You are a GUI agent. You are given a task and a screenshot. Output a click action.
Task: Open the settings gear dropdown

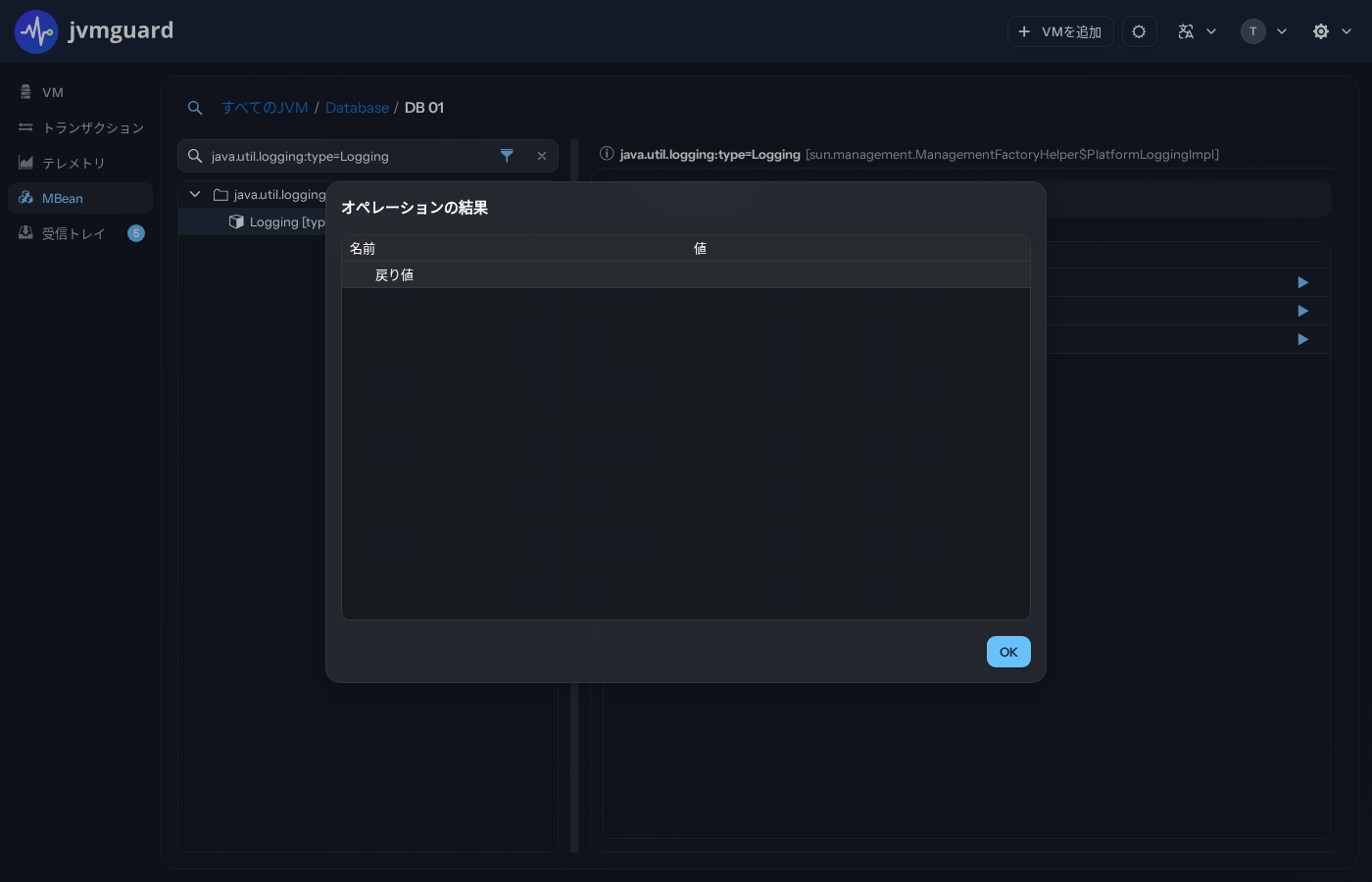[1332, 31]
